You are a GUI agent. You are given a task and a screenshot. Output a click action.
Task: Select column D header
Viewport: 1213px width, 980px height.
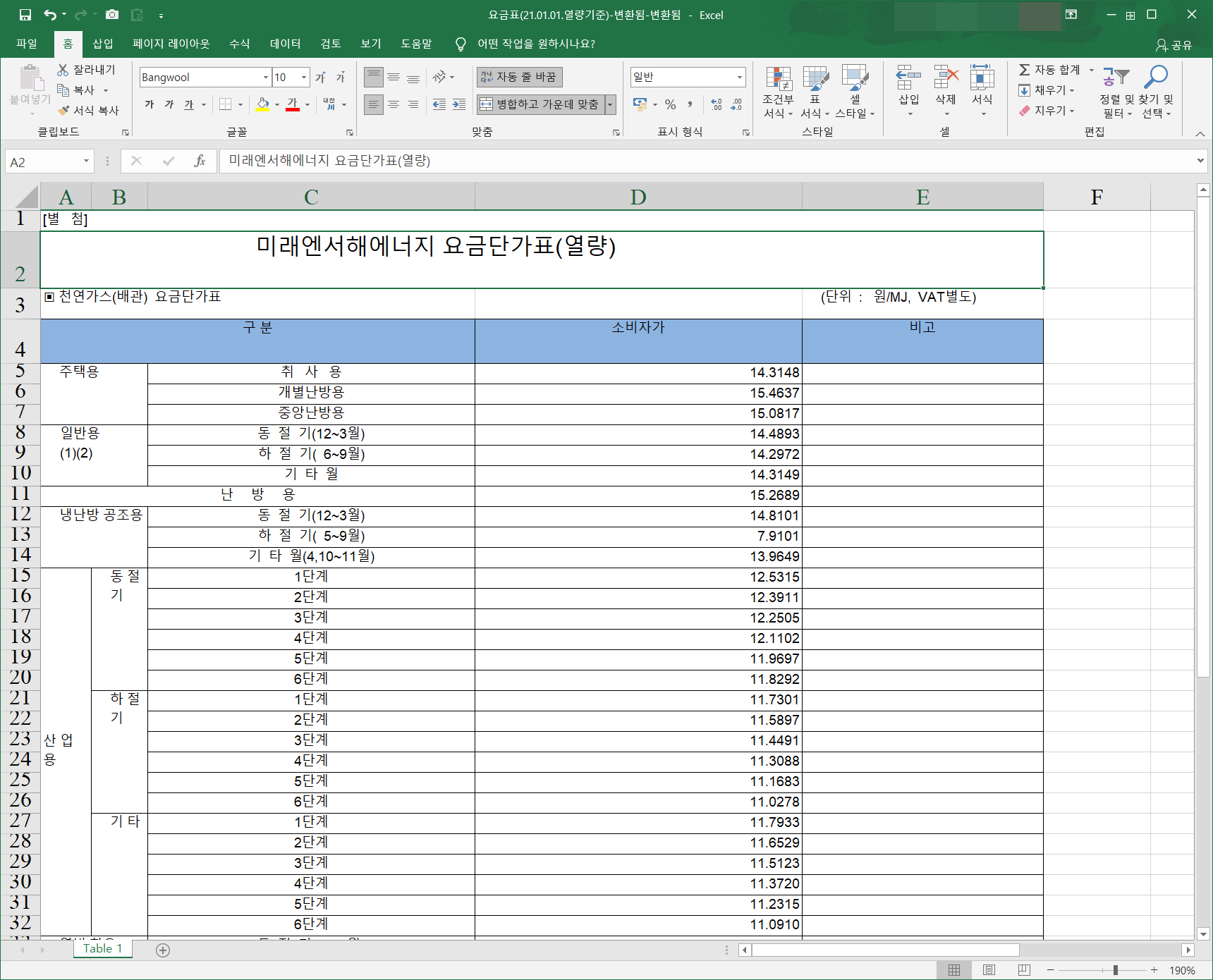pos(638,197)
